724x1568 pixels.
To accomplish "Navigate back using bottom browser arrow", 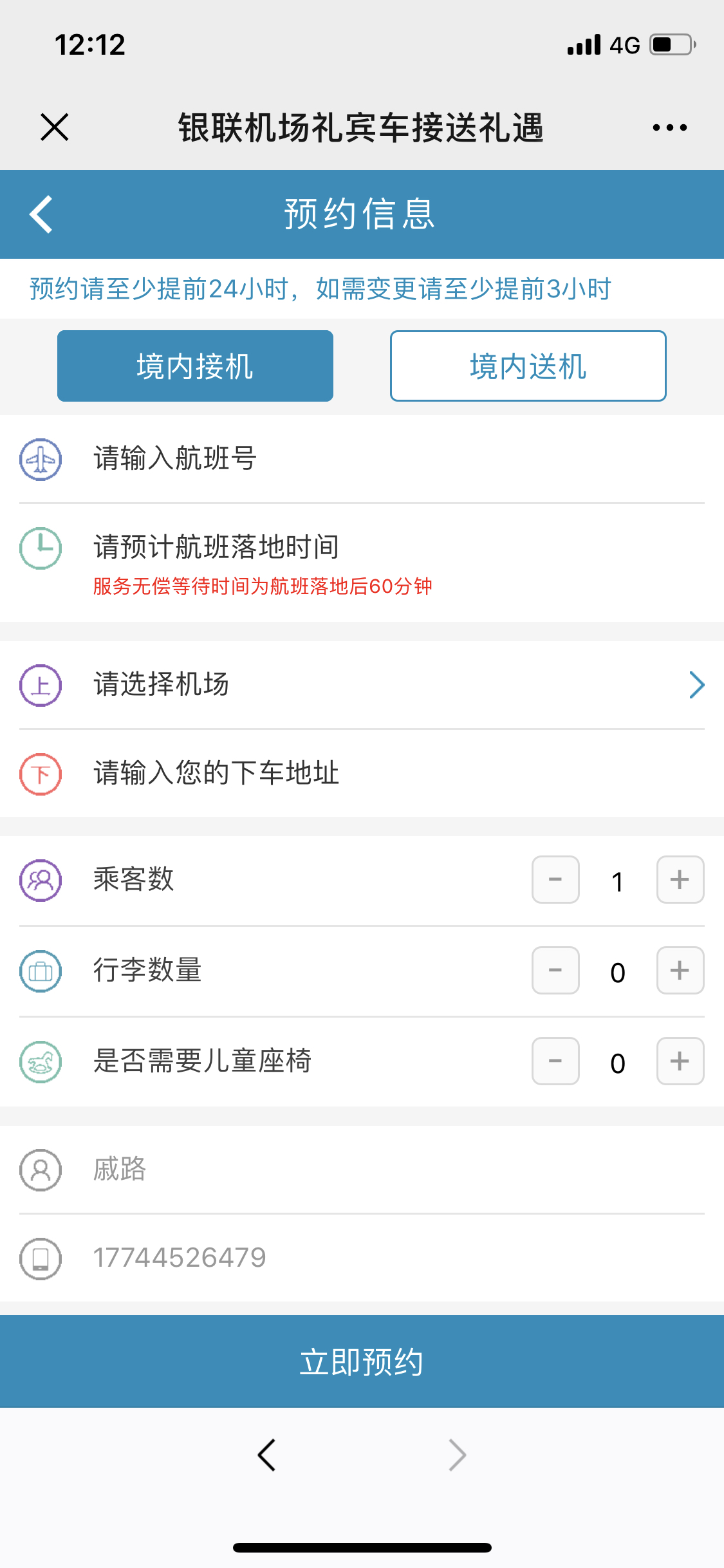I will click(266, 1455).
